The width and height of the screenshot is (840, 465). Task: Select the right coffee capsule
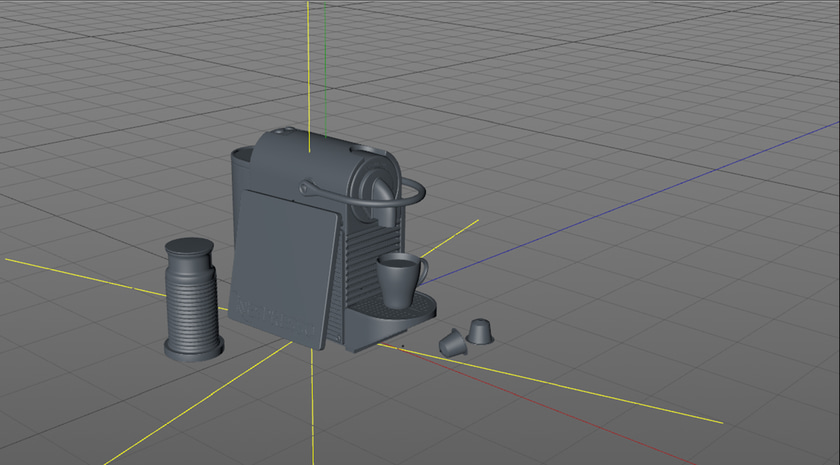481,329
